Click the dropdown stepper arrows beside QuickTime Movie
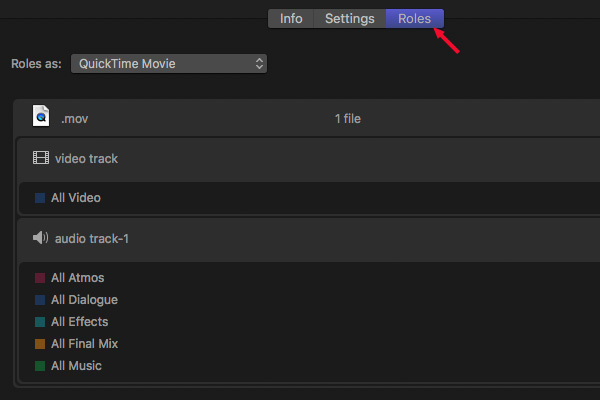600x400 pixels. pyautogui.click(x=259, y=64)
